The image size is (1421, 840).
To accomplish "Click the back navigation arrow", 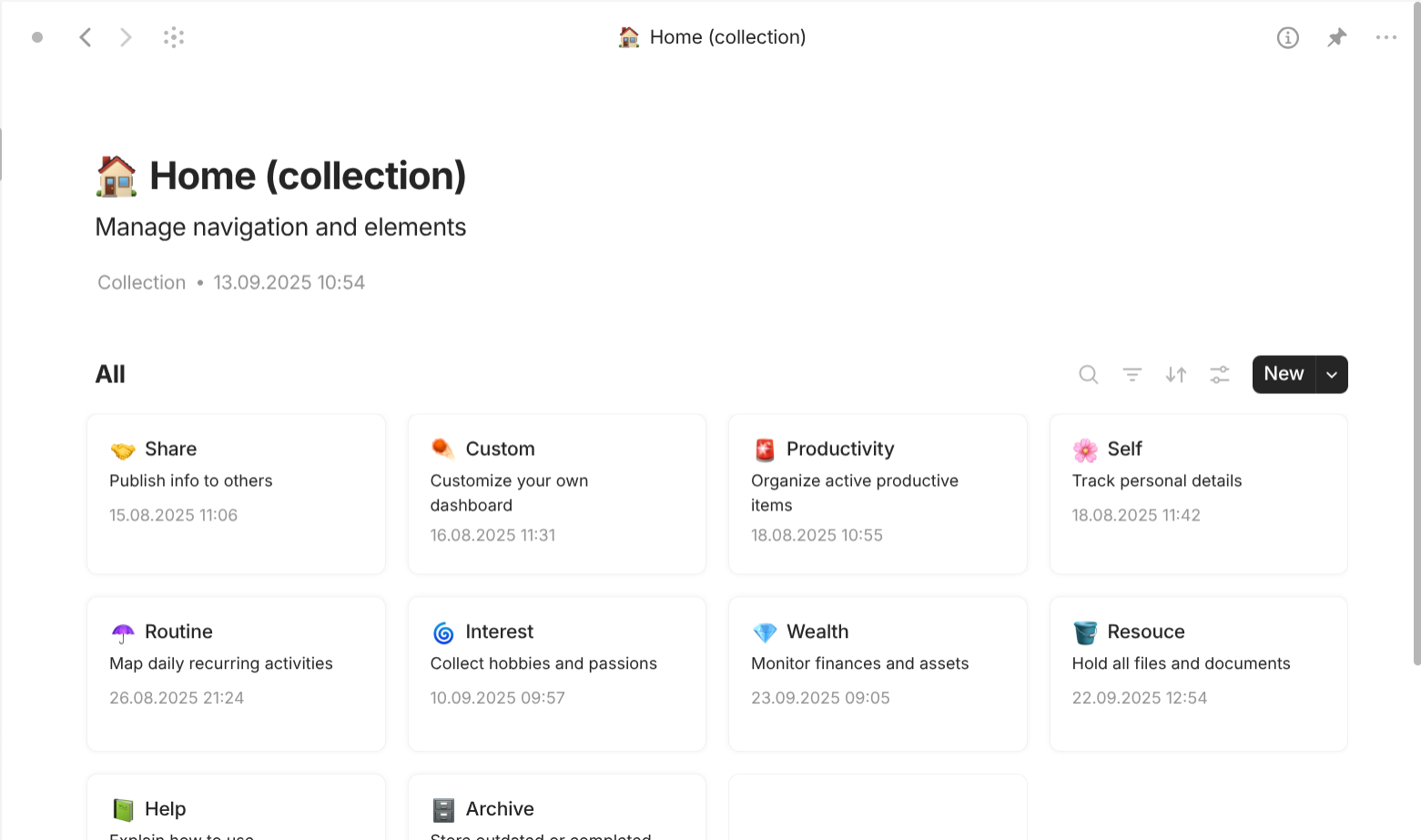I will click(x=86, y=37).
